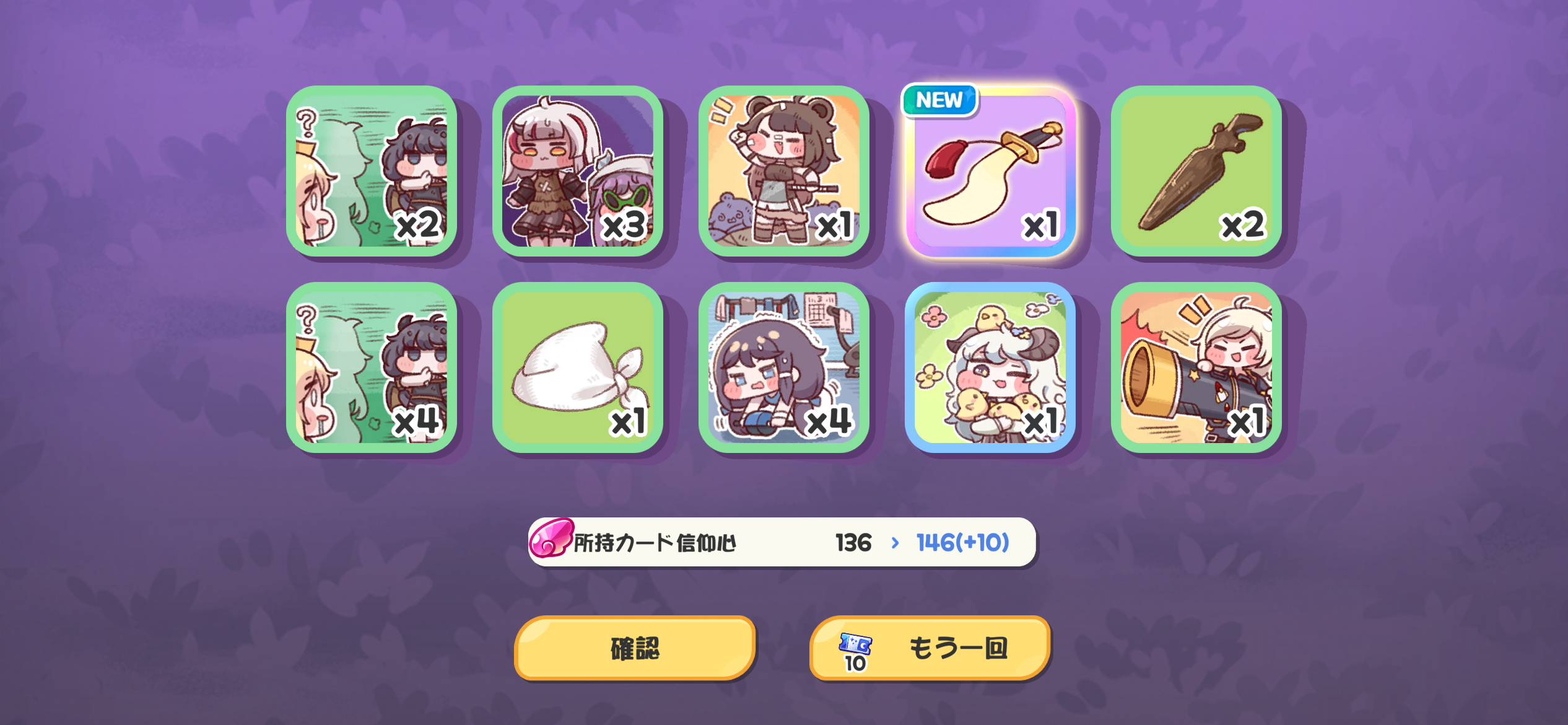Open the confused characters card marked x4

tap(372, 367)
